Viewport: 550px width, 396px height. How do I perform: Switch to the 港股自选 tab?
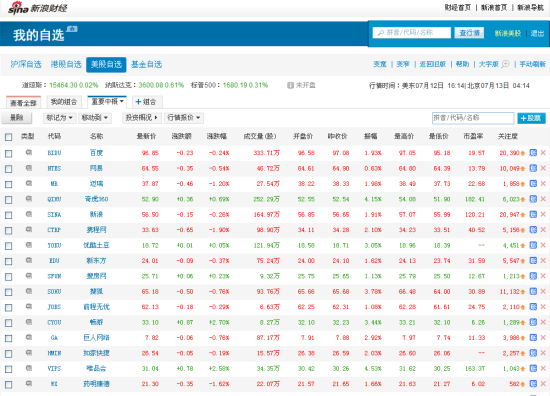pyautogui.click(x=66, y=64)
